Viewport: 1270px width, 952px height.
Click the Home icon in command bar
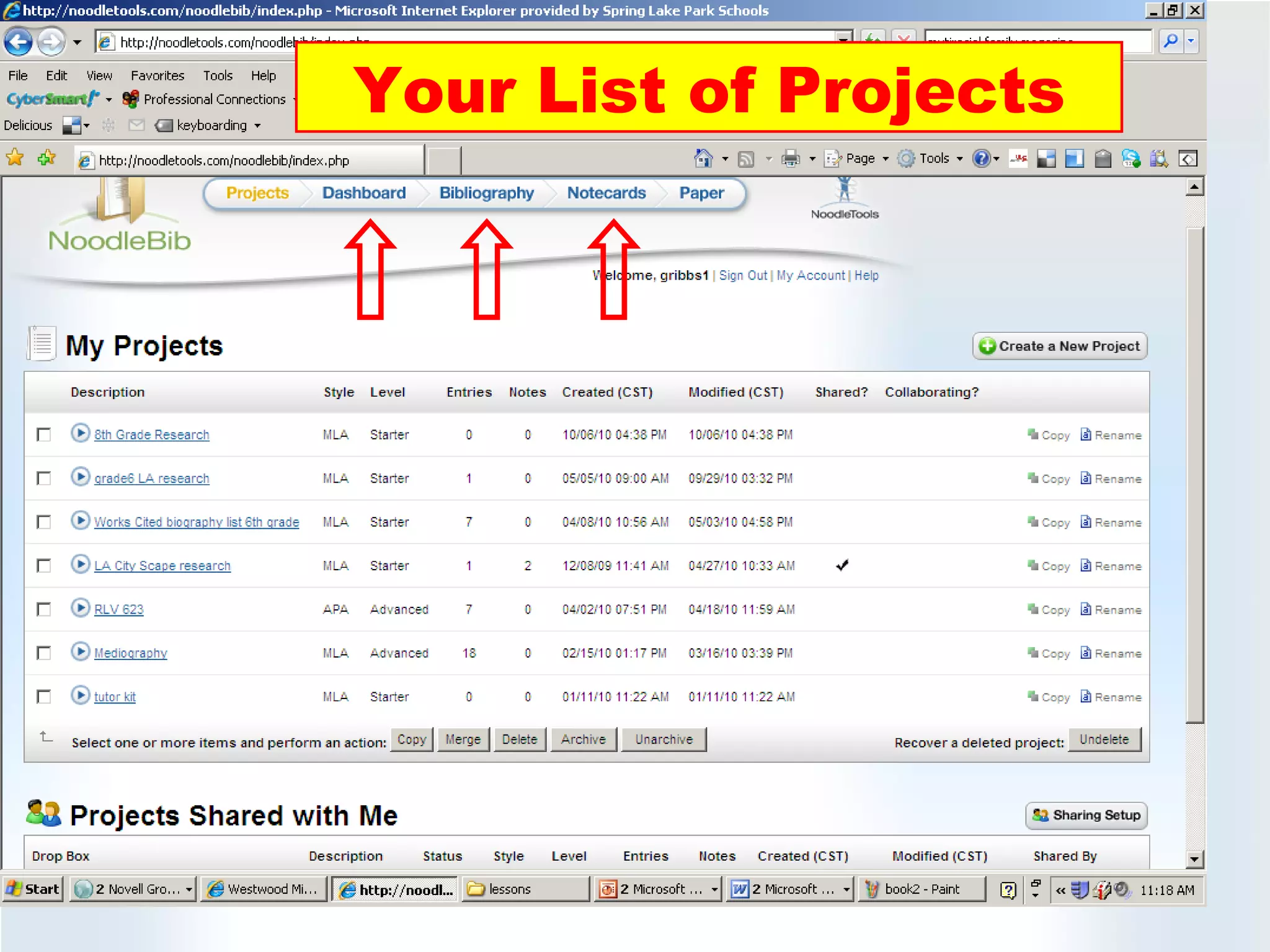pos(703,159)
